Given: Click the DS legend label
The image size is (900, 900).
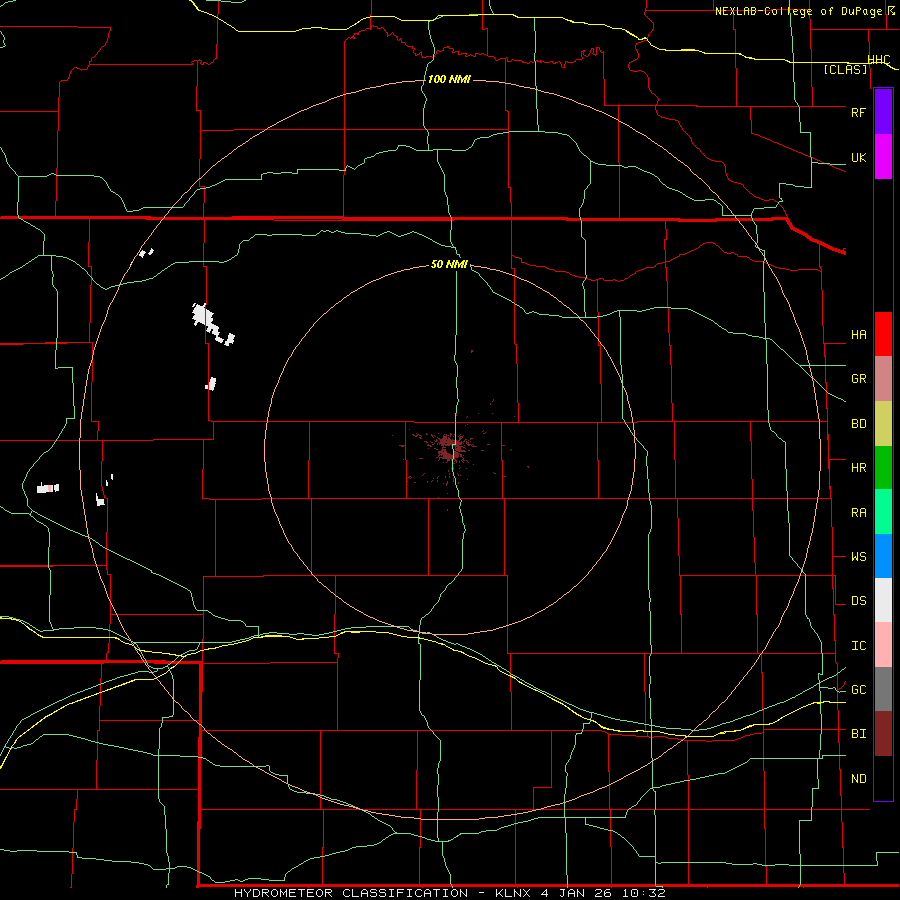Looking at the screenshot, I should [x=858, y=601].
